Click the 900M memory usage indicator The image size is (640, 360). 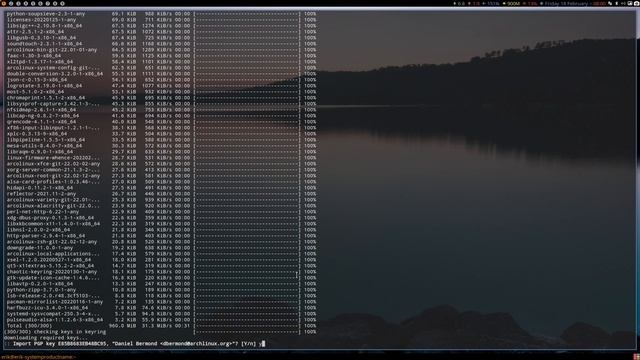coord(511,3)
